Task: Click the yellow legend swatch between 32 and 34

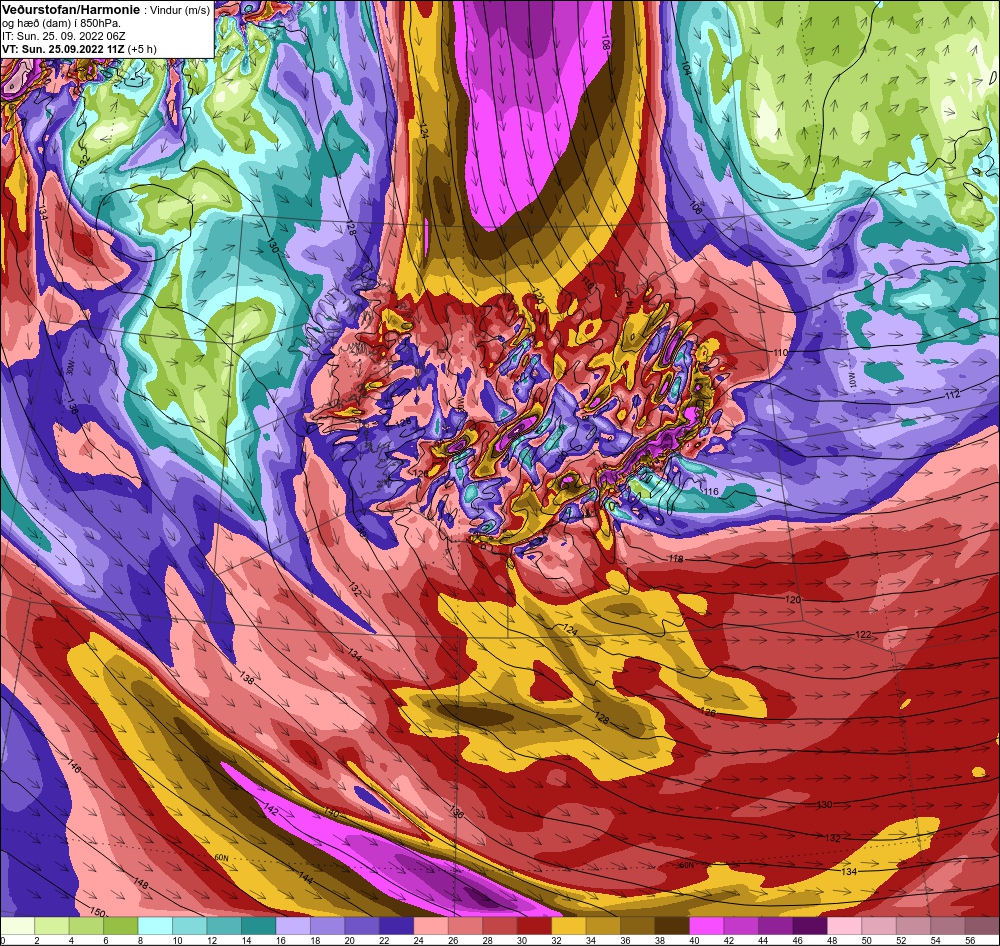Action: tap(569, 926)
